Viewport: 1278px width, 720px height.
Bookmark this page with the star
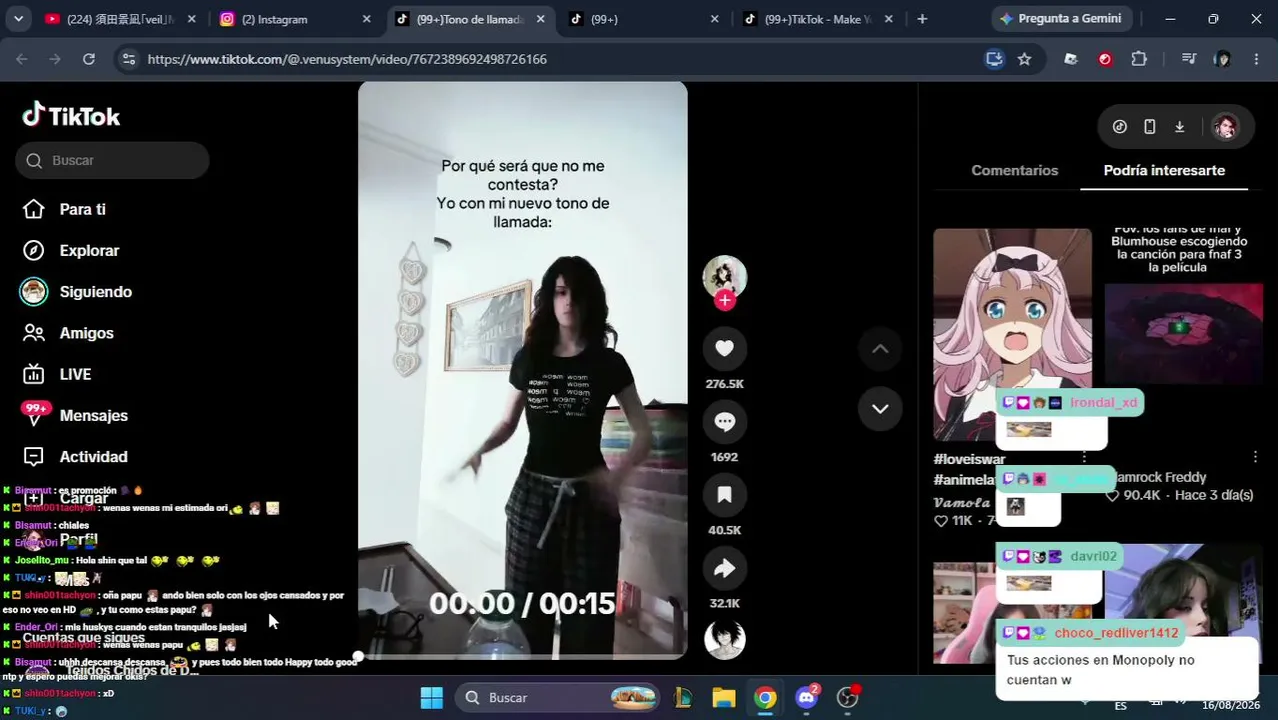click(x=1024, y=59)
